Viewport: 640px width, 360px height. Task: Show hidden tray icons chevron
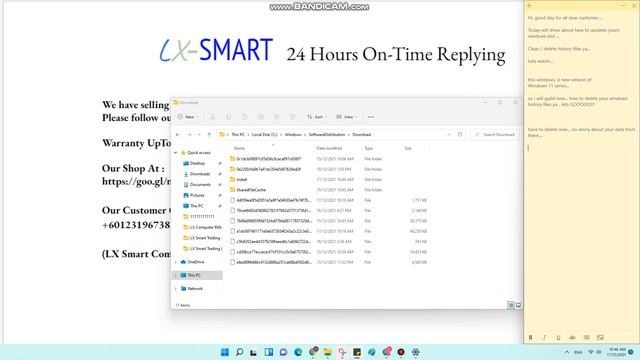click(x=567, y=352)
